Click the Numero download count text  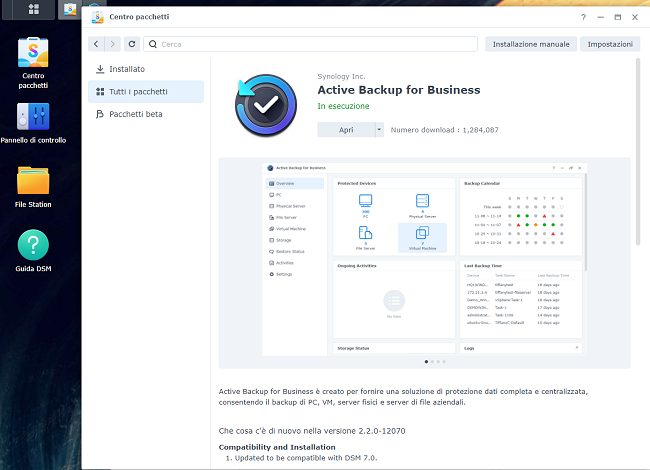[x=444, y=130]
